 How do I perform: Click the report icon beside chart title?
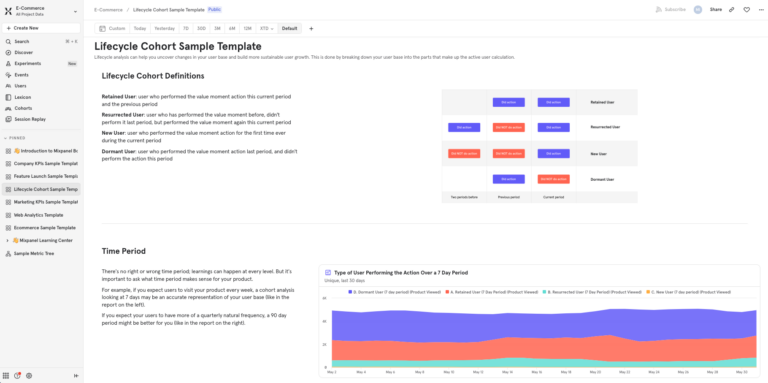328,272
